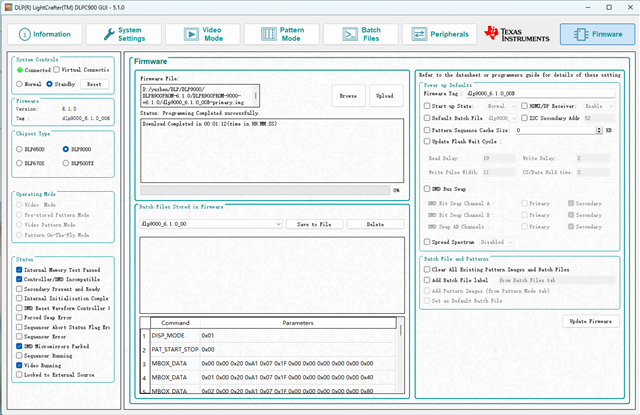
Task: Toggle the DMD Micromirrors Parked checkbox
Action: [19, 346]
